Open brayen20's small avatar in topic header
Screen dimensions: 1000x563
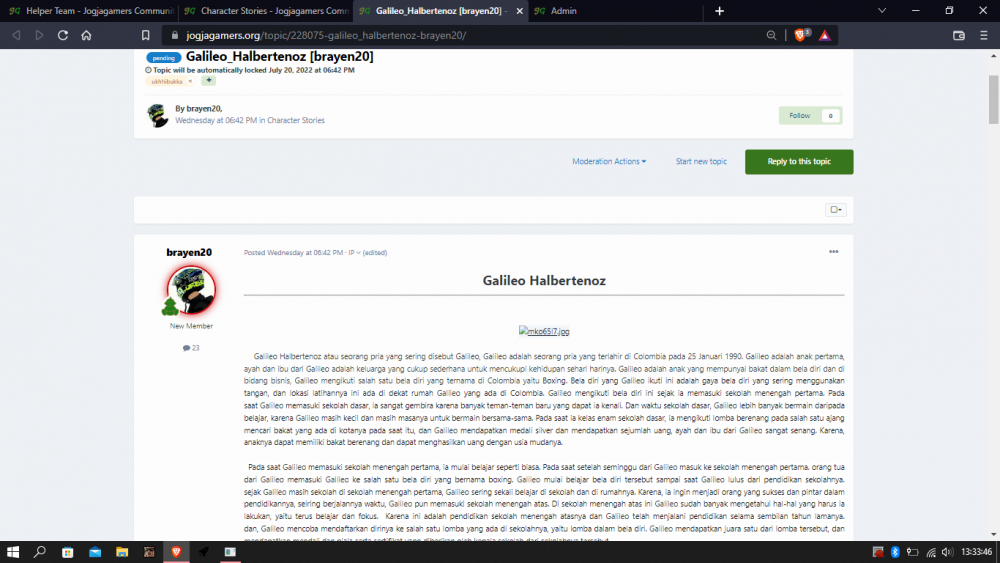(158, 115)
